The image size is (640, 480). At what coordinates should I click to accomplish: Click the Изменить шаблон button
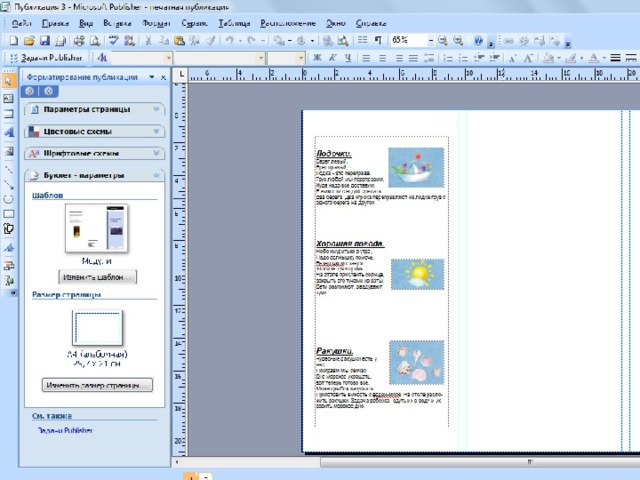96,276
